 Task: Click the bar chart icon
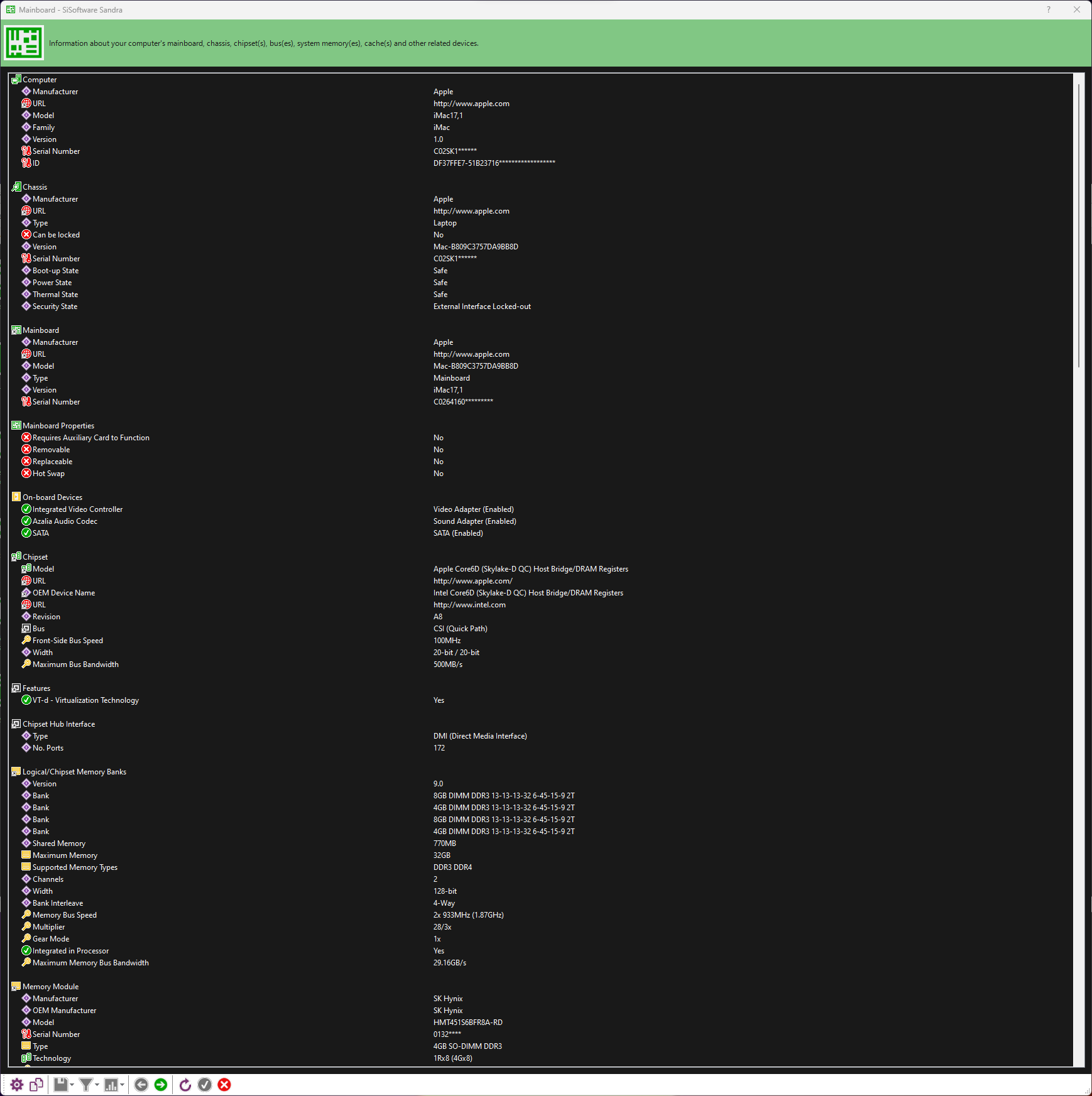tap(111, 1085)
